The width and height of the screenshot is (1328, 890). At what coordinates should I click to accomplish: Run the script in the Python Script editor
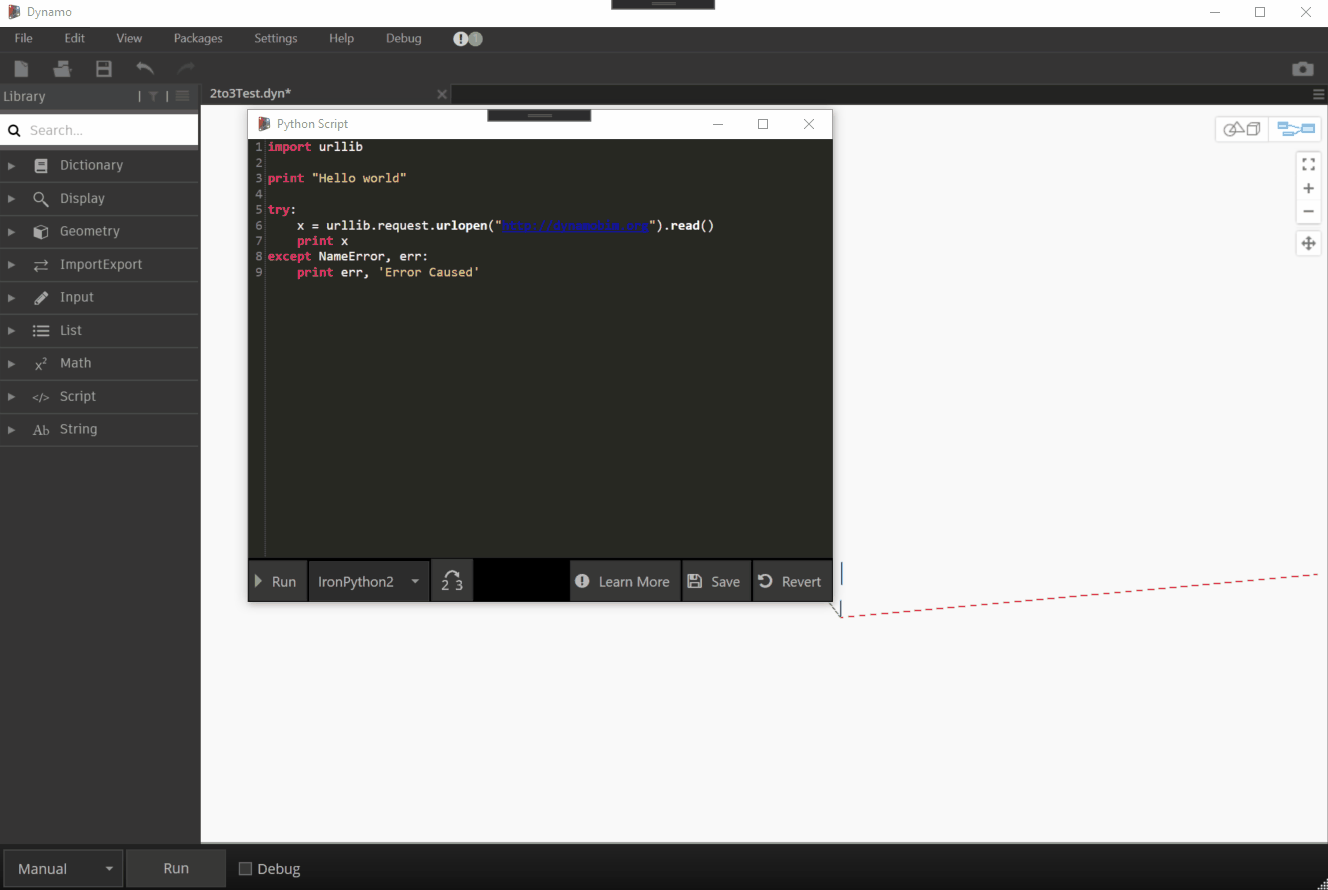tap(276, 581)
